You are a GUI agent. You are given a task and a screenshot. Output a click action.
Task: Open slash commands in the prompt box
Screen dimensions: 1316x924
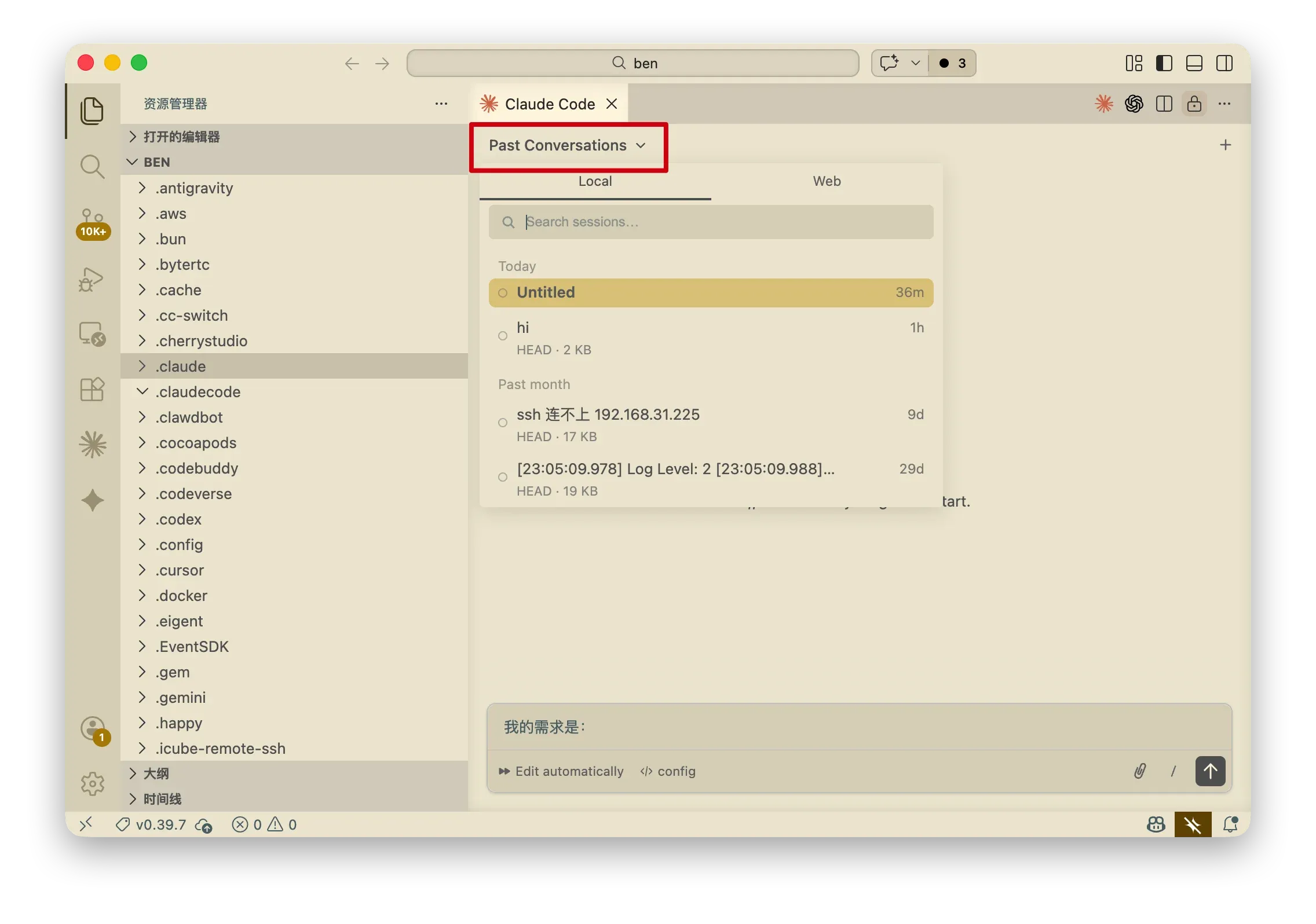[1174, 771]
